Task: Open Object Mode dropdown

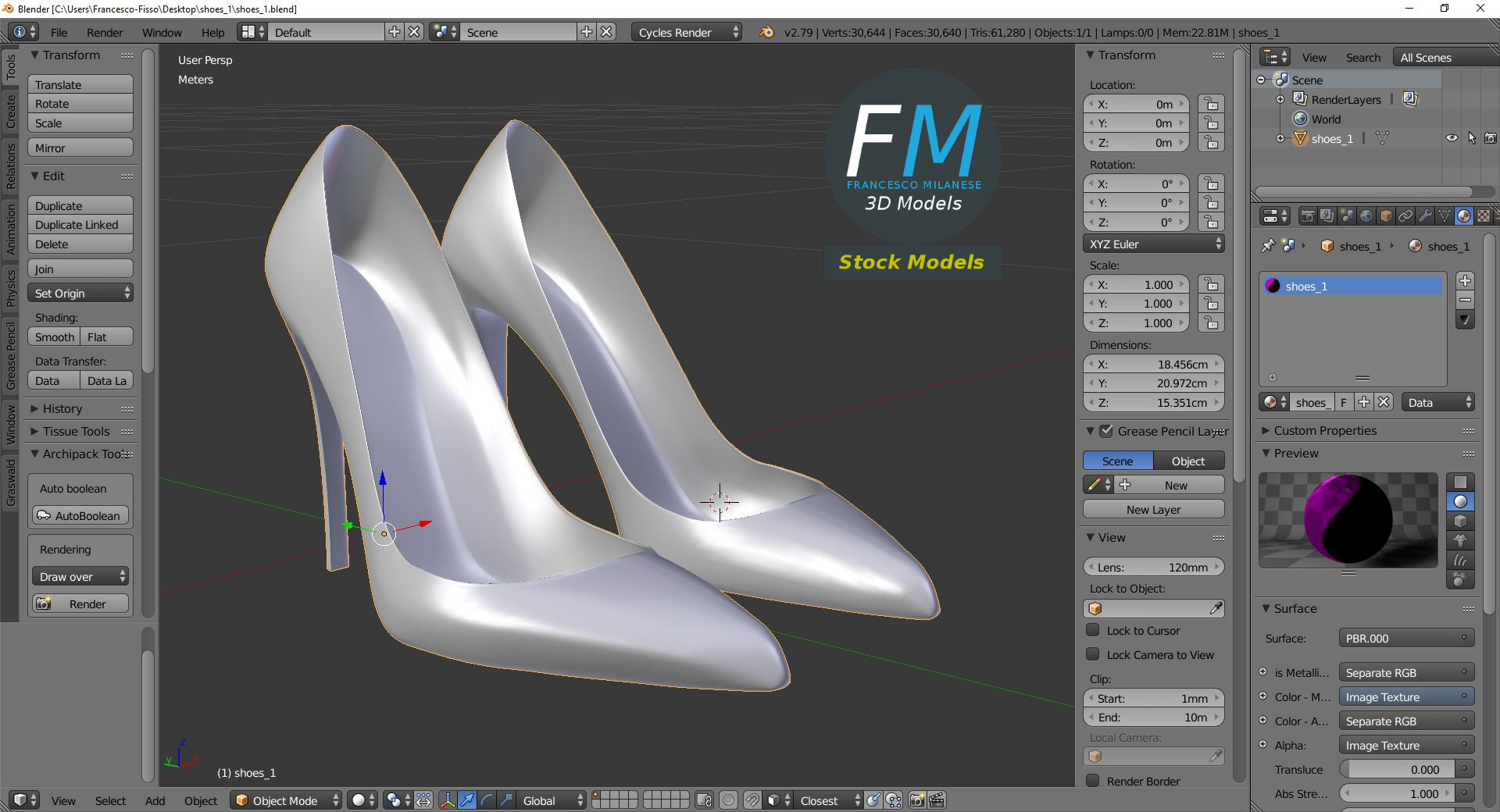Action: tap(287, 800)
